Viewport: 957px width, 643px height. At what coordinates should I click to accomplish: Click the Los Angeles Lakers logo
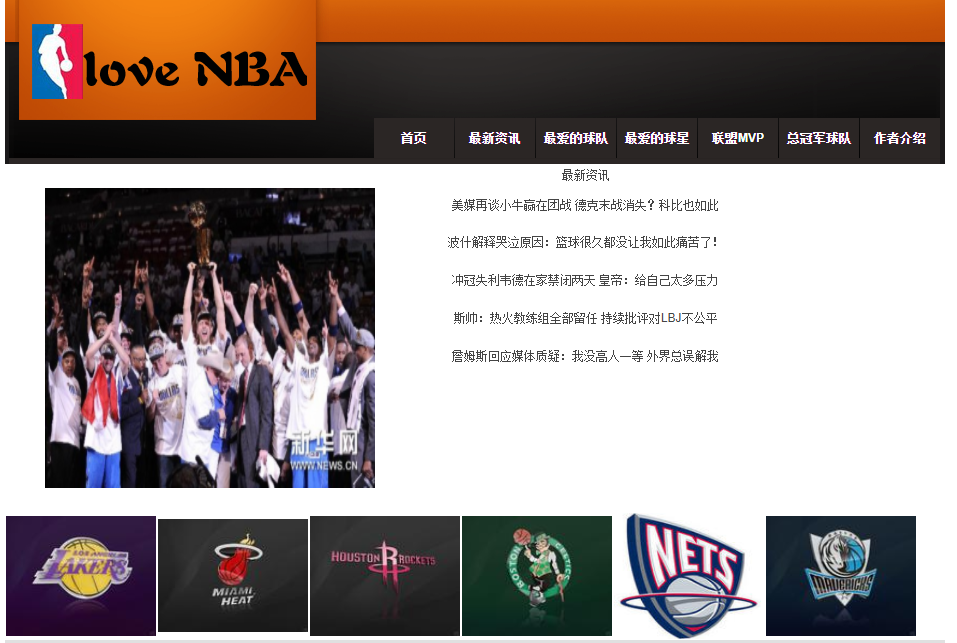point(81,576)
